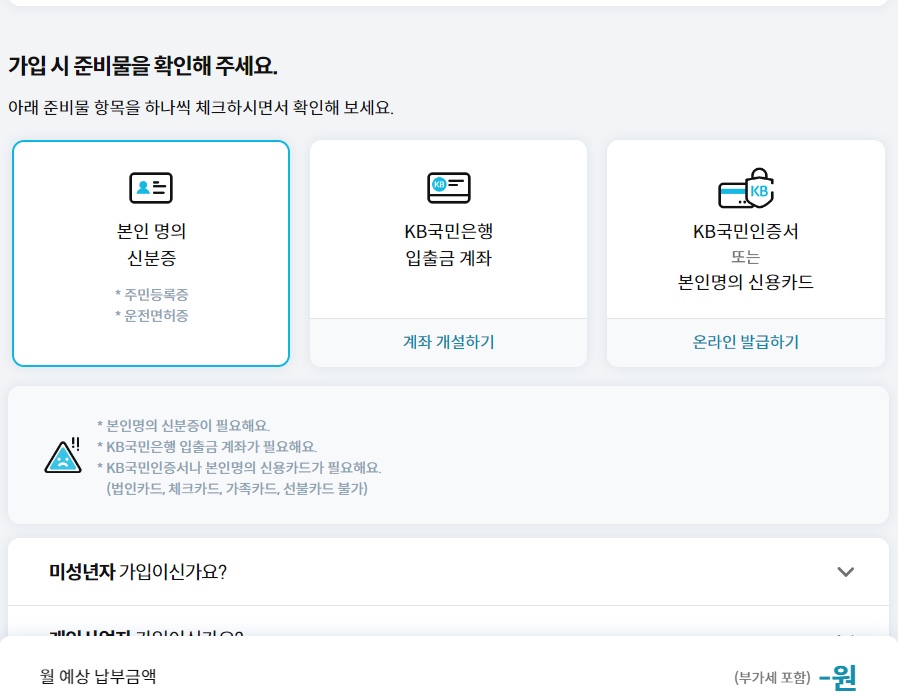Open the 계좌 개설하기 link

448,342
